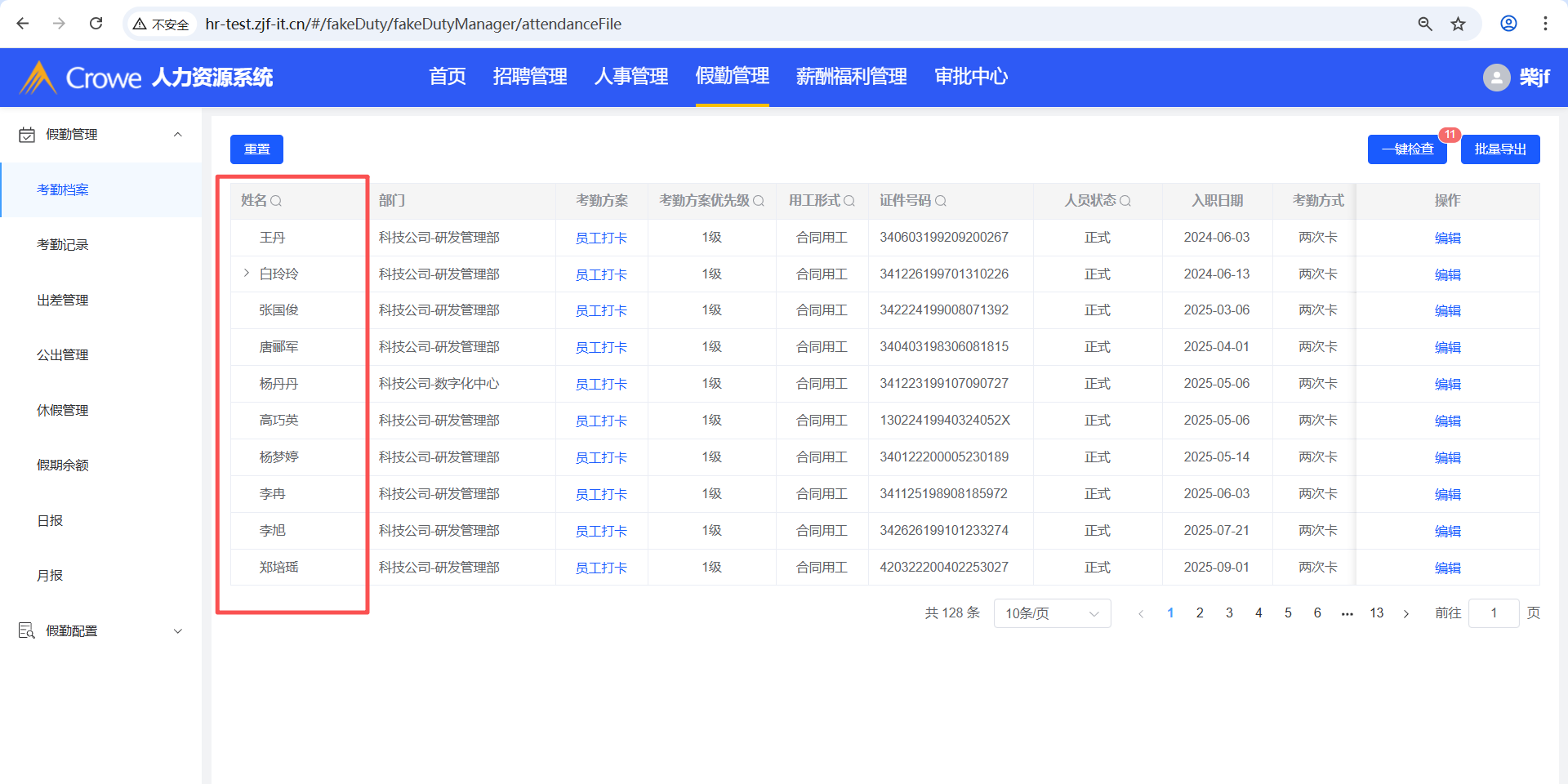Switch to the 薪酬福利管理 top tab

point(851,77)
